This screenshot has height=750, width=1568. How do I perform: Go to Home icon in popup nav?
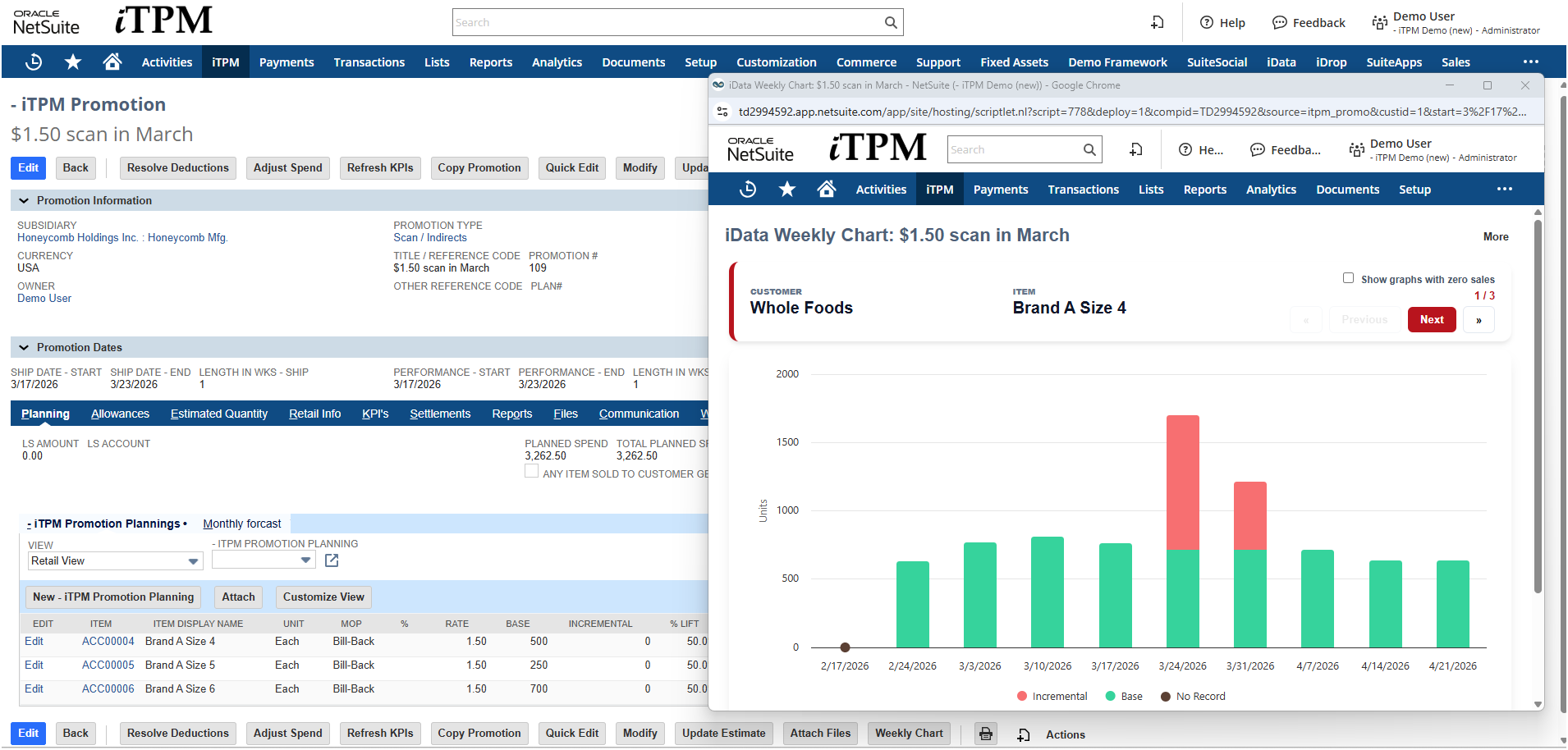(827, 190)
